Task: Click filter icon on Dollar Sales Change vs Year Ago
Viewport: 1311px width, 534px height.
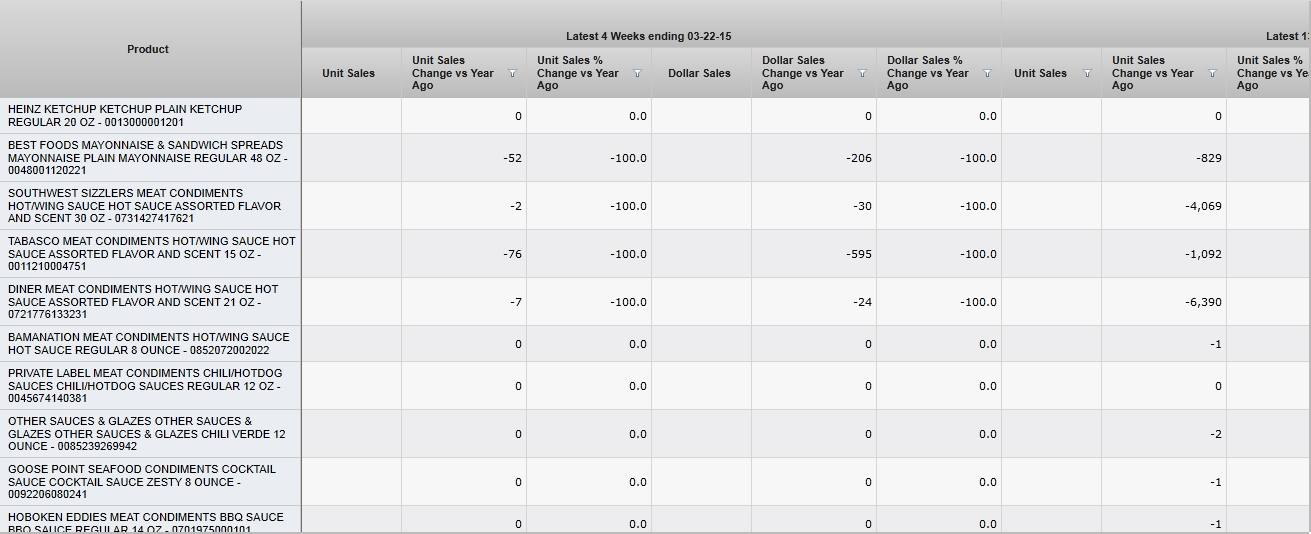Action: (x=862, y=74)
